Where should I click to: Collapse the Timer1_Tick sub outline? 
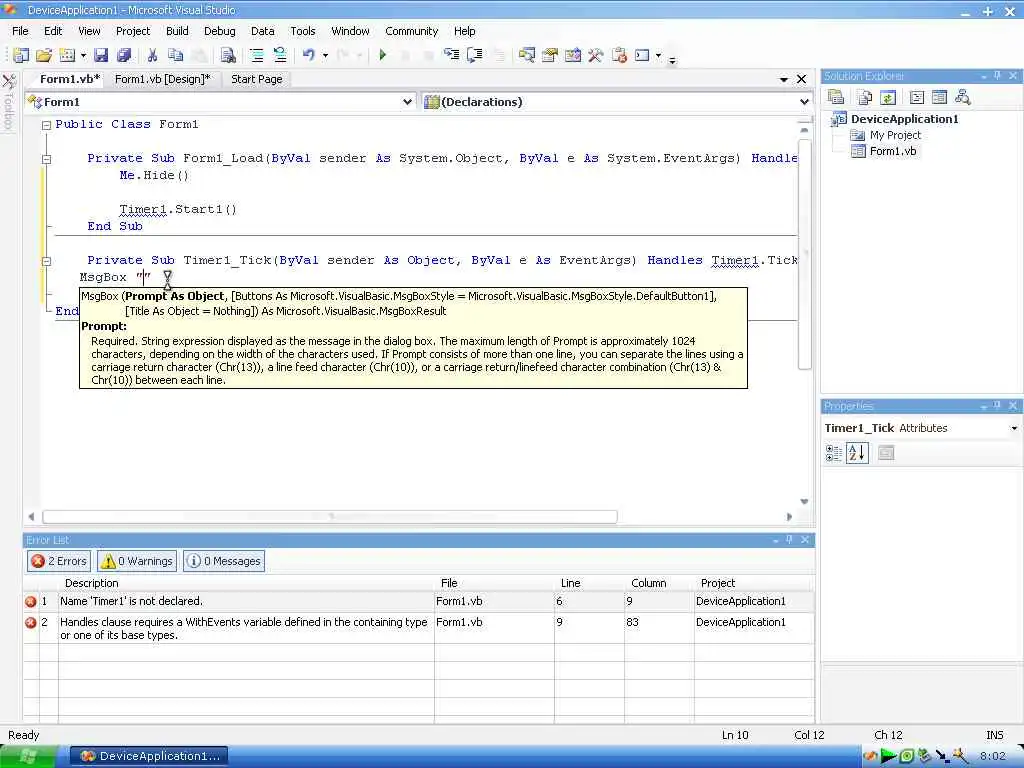click(46, 261)
